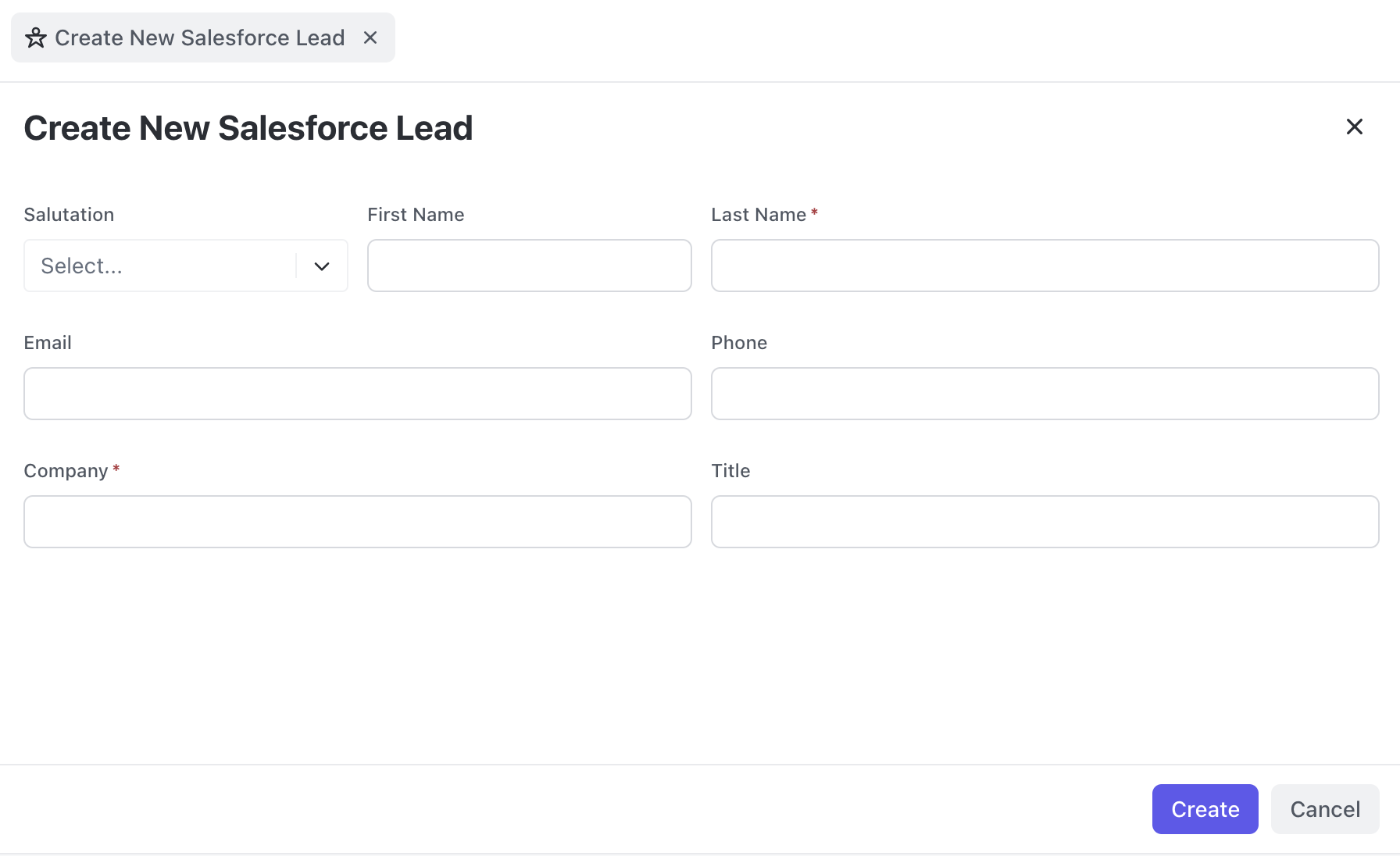Focus the Company text field
This screenshot has width=1400, height=856.
[357, 522]
